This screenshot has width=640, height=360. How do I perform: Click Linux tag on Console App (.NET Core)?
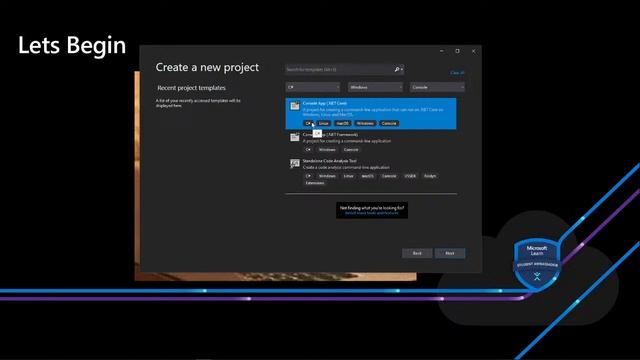(323, 123)
